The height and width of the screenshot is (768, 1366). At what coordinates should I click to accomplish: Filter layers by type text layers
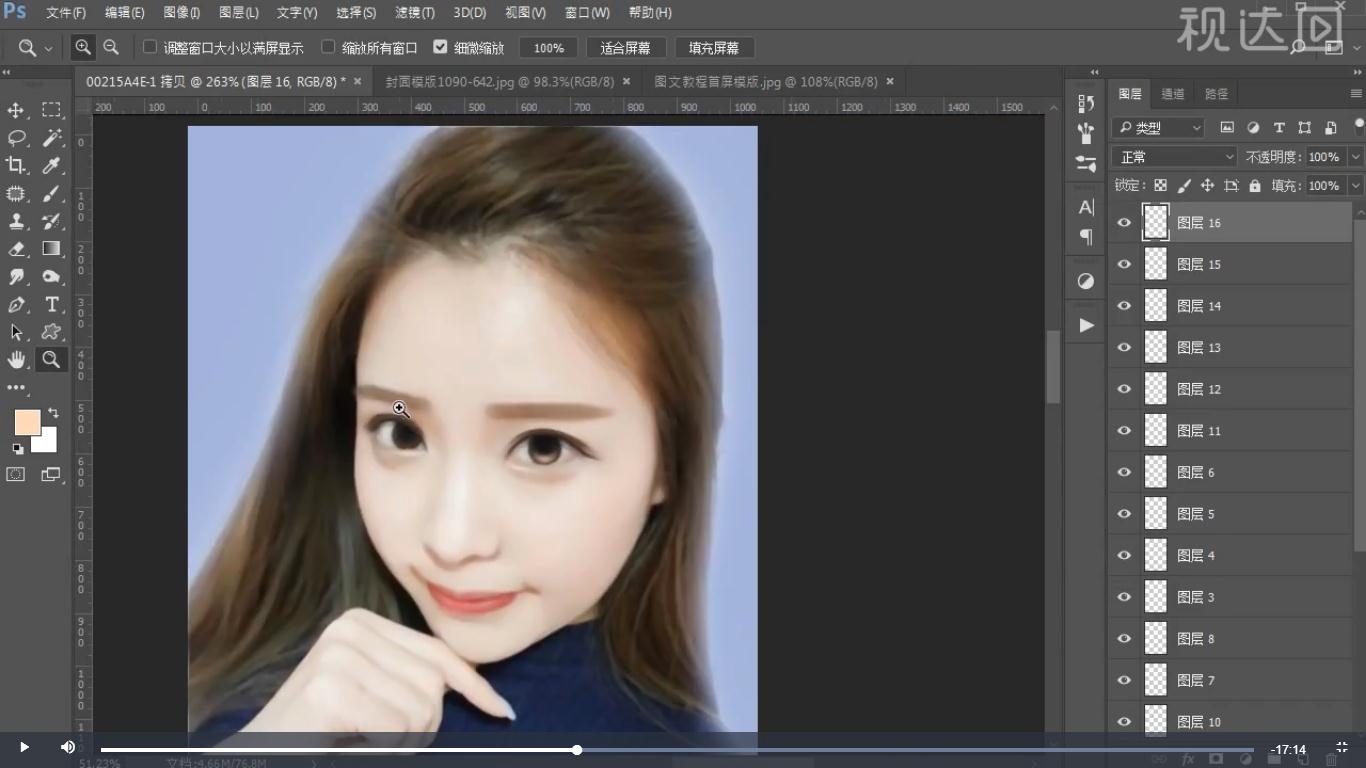pyautogui.click(x=1279, y=128)
